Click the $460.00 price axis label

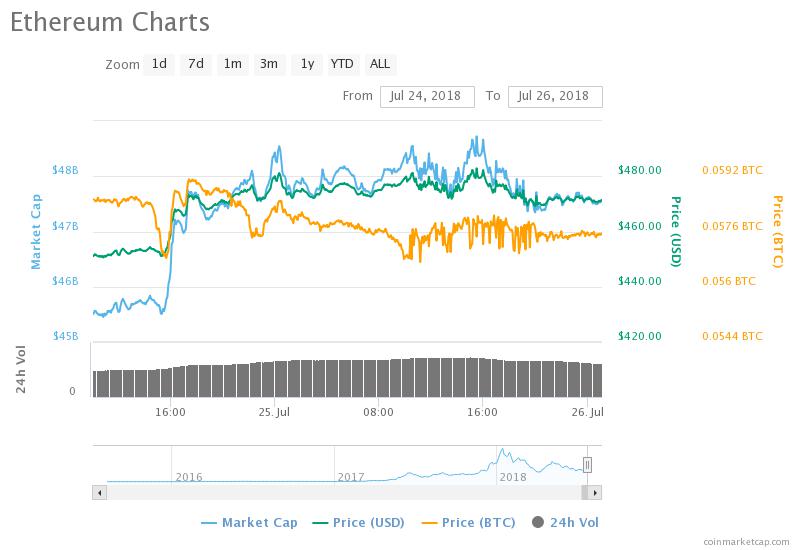coord(640,226)
